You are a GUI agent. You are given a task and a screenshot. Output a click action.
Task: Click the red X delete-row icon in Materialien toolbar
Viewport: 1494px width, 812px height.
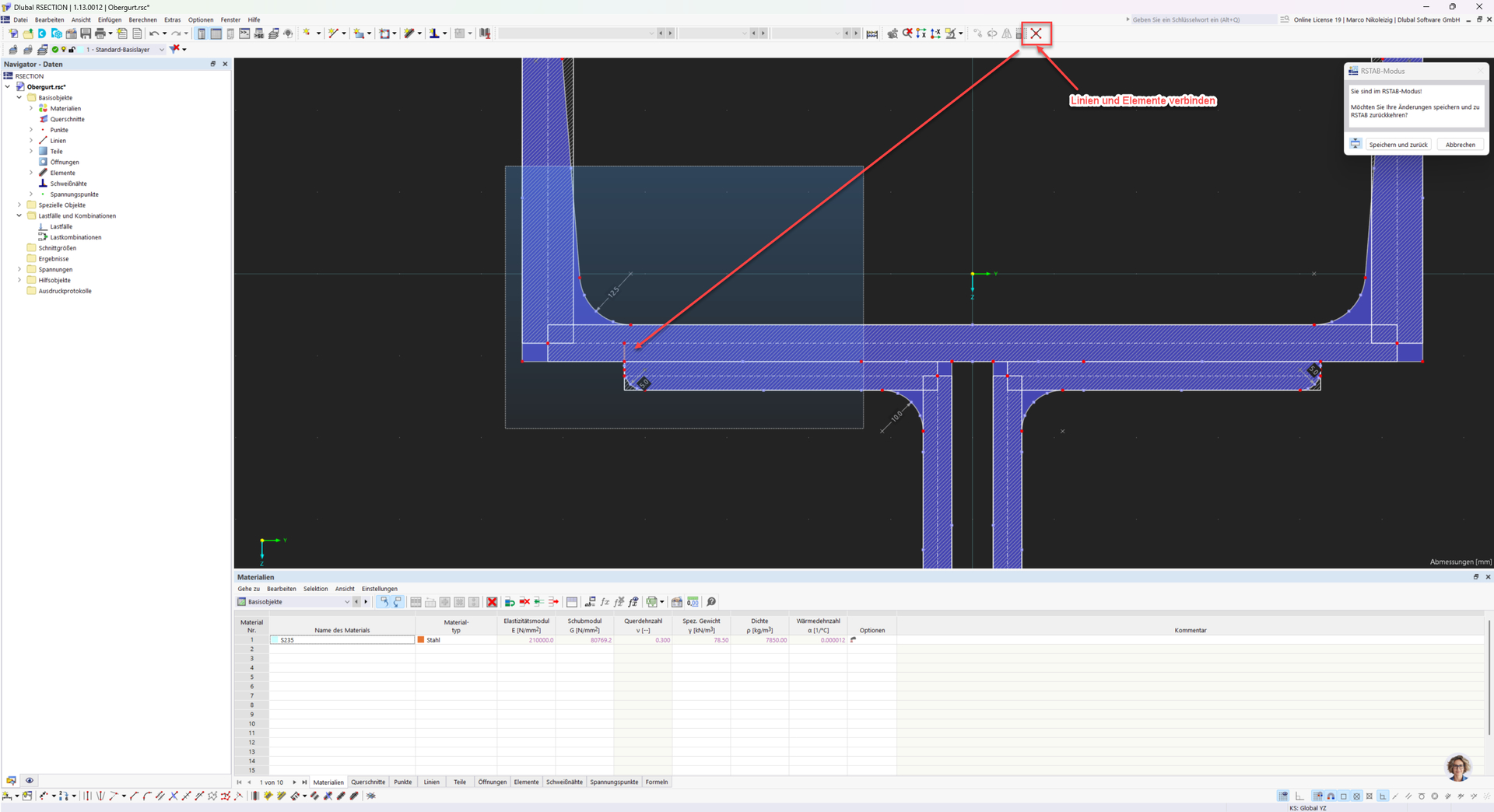coord(492,602)
